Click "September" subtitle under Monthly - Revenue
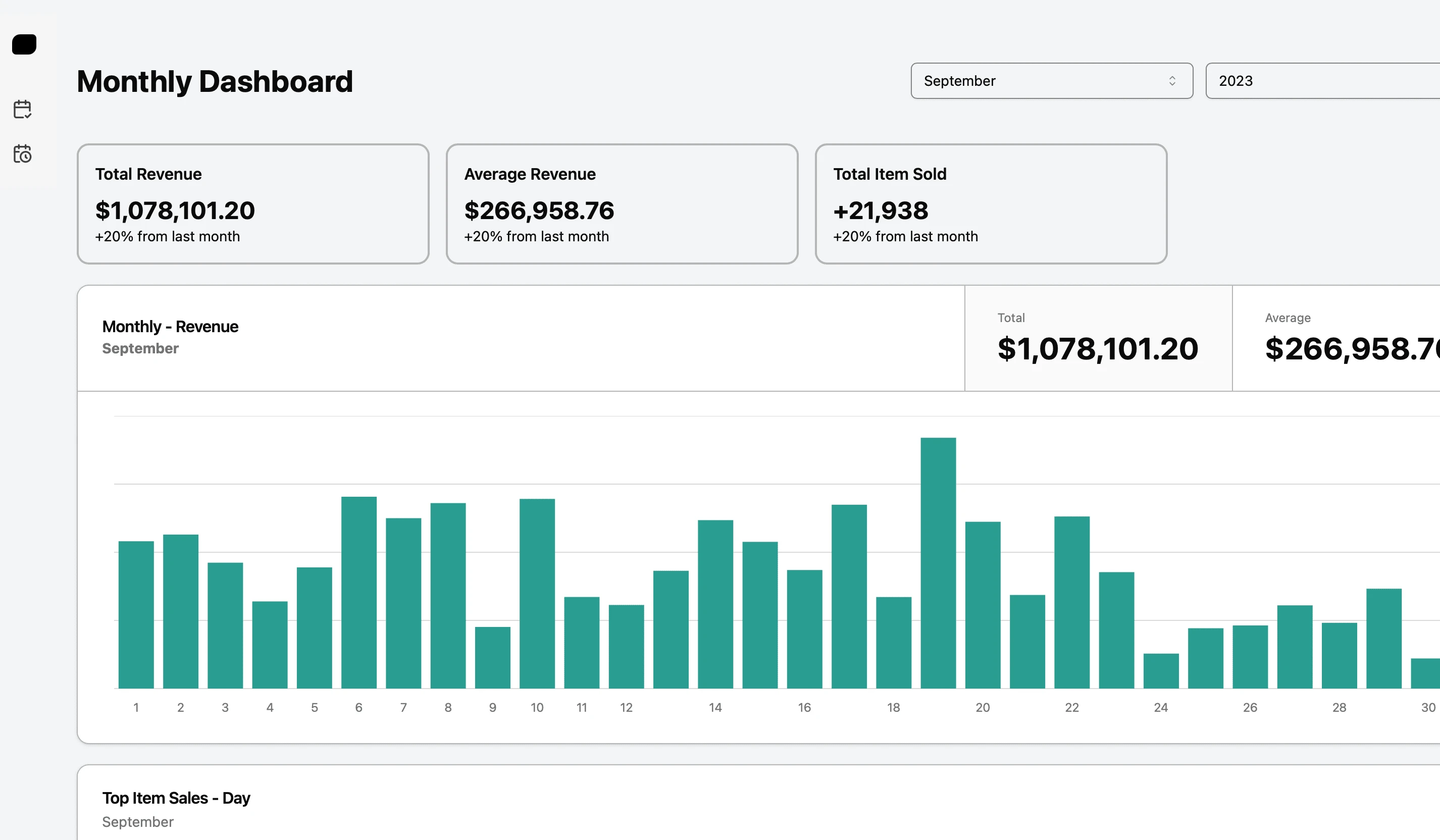The width and height of the screenshot is (1440, 840). [140, 348]
